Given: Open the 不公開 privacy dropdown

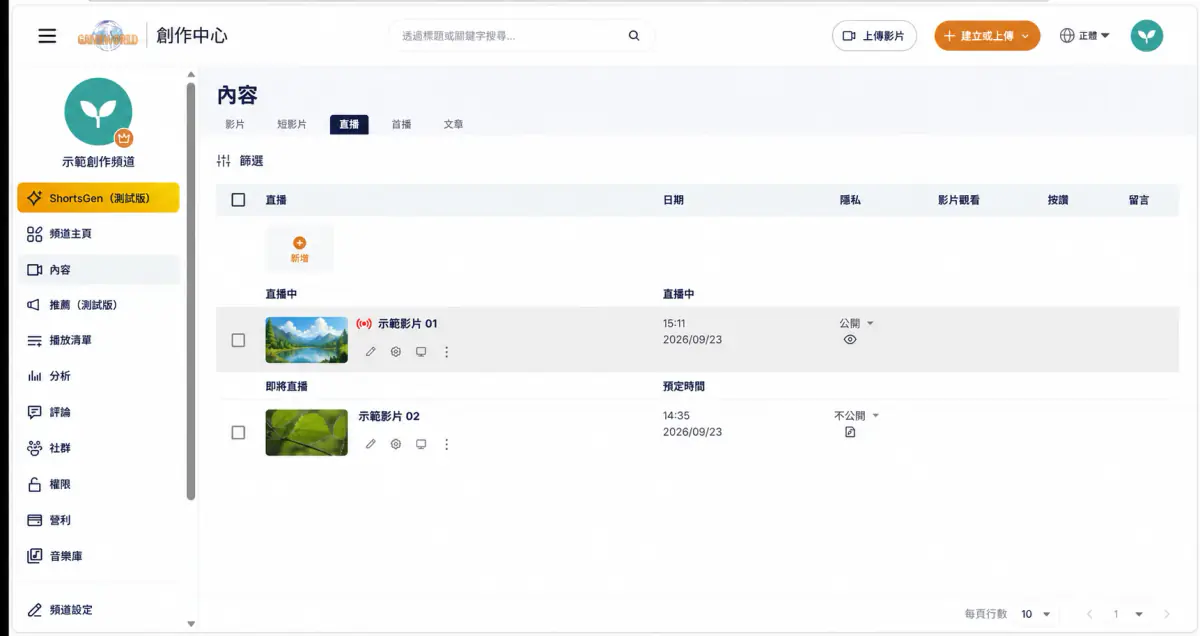Looking at the screenshot, I should pos(856,415).
